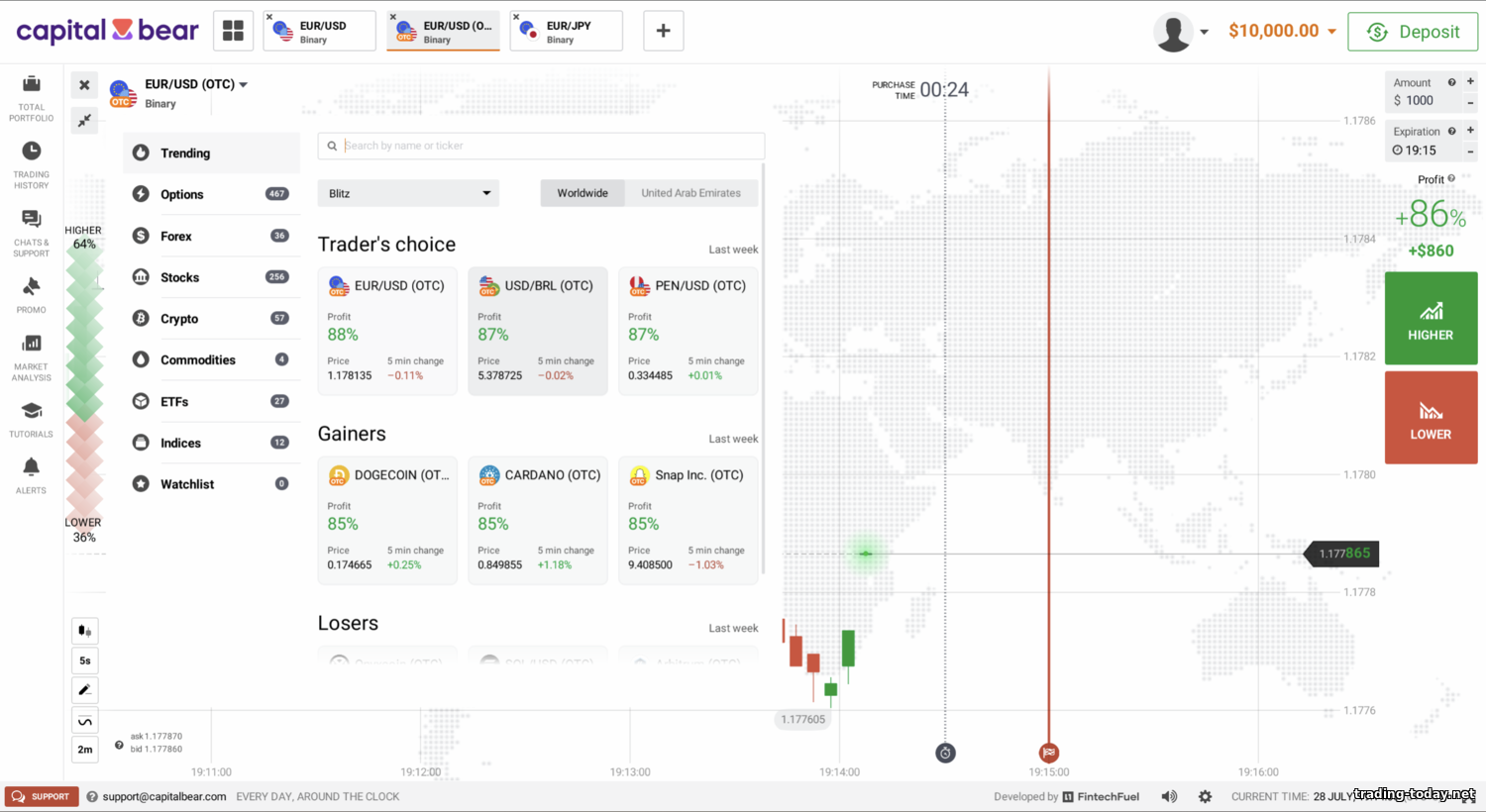Viewport: 1486px width, 812px height.
Task: Switch to the EUR/JPY Binary tab
Action: 566,32
